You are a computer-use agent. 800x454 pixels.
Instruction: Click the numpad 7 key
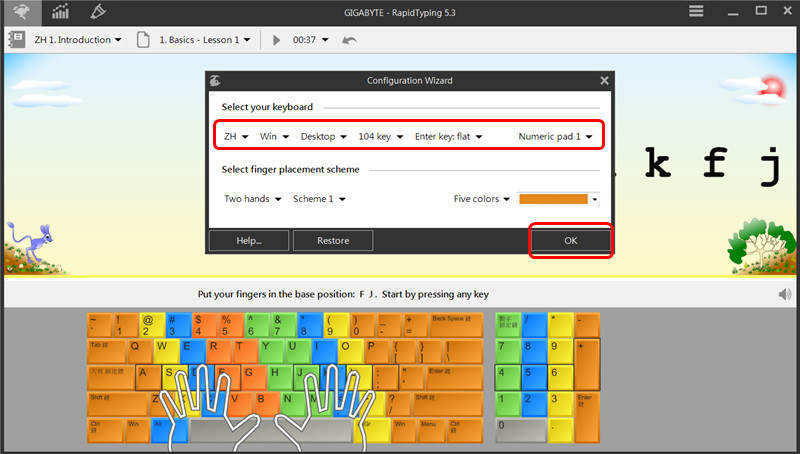[x=508, y=351]
